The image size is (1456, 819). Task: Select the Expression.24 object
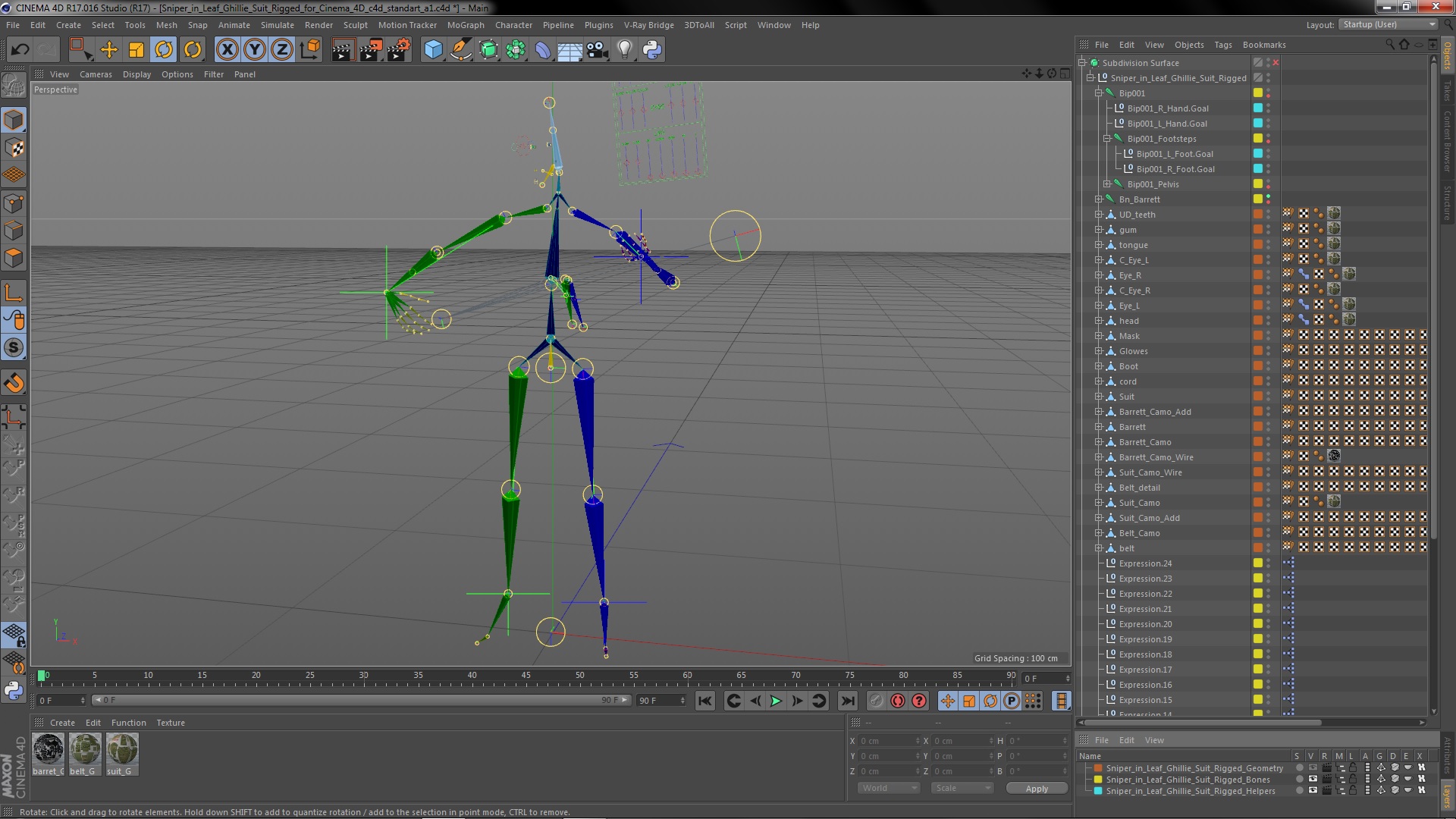click(x=1145, y=563)
